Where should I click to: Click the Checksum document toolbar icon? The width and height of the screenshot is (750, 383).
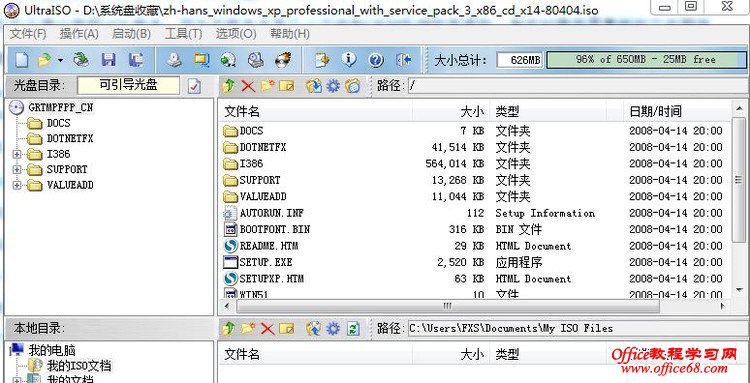coord(322,60)
